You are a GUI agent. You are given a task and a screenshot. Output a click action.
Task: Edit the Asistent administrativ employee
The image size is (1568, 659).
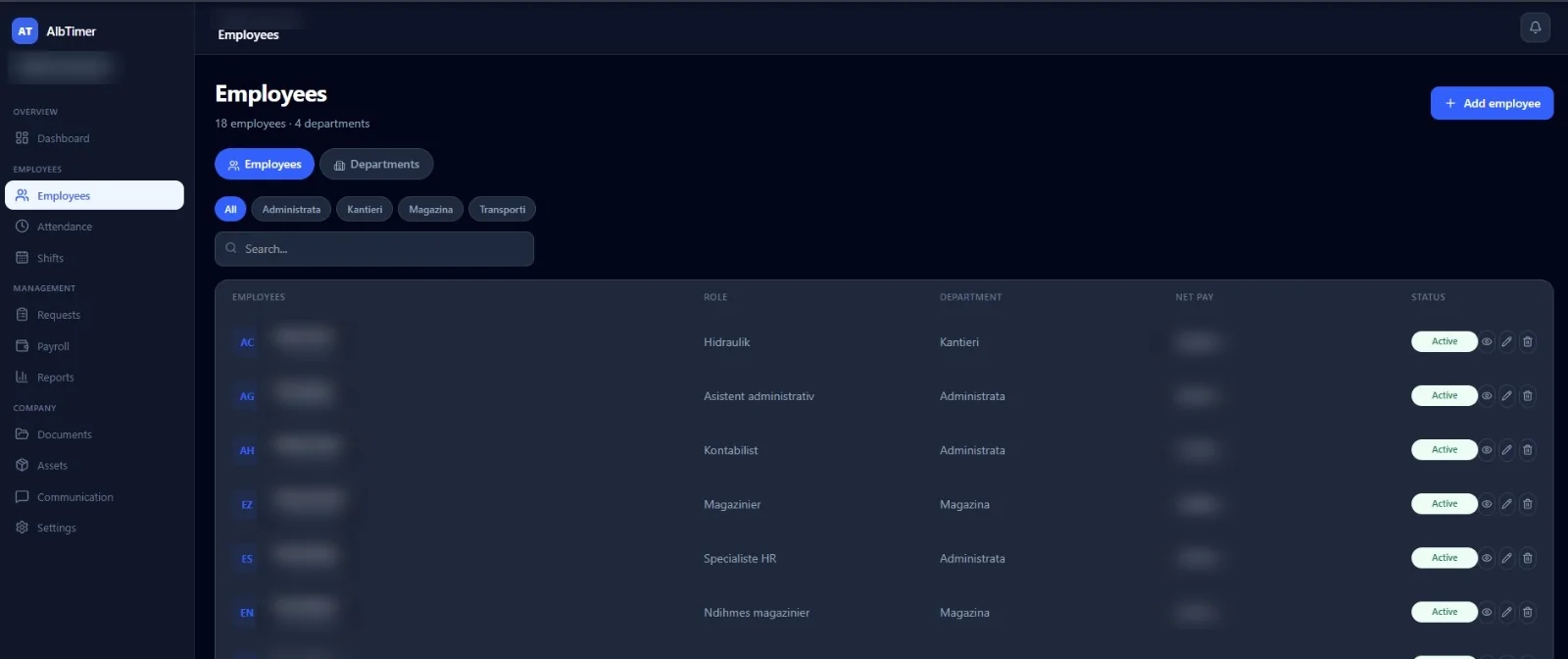pos(1507,396)
